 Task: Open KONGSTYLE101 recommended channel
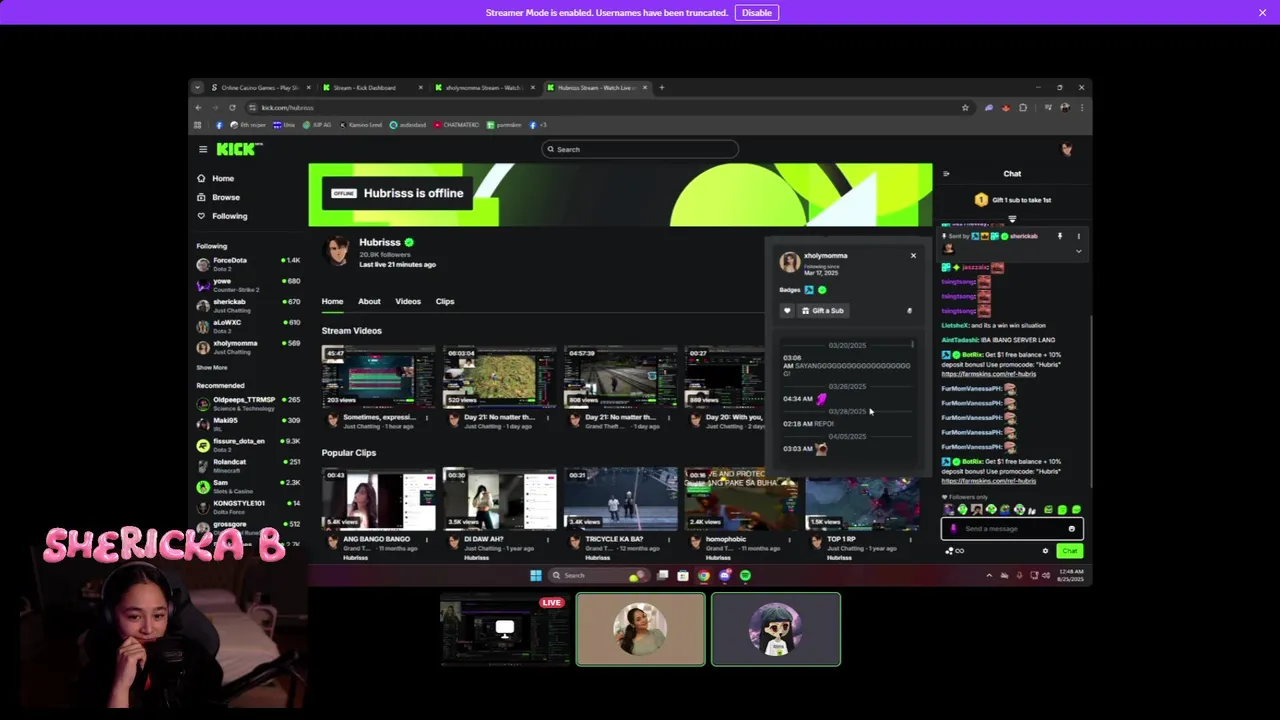click(248, 506)
